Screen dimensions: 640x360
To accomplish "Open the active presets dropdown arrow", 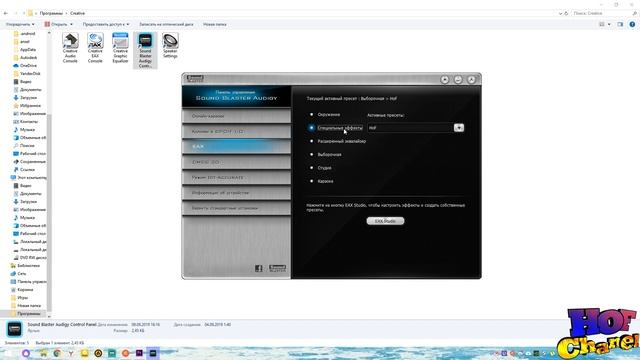I will pyautogui.click(x=459, y=128).
